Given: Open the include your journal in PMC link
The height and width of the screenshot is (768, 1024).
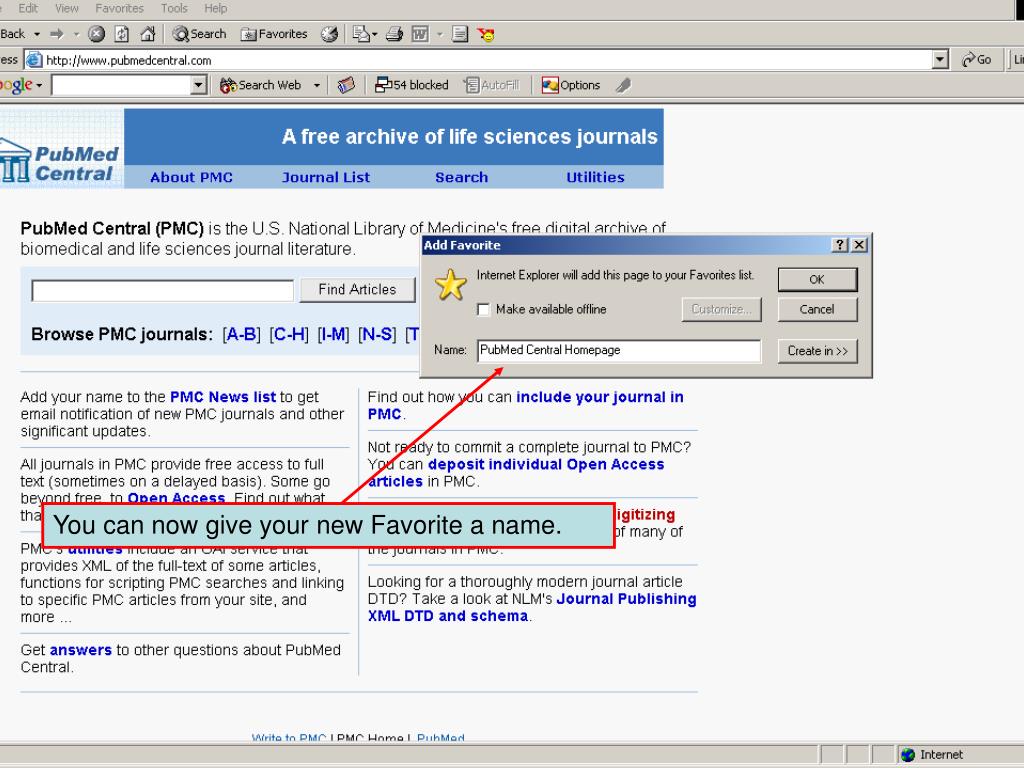Looking at the screenshot, I should (x=526, y=406).
